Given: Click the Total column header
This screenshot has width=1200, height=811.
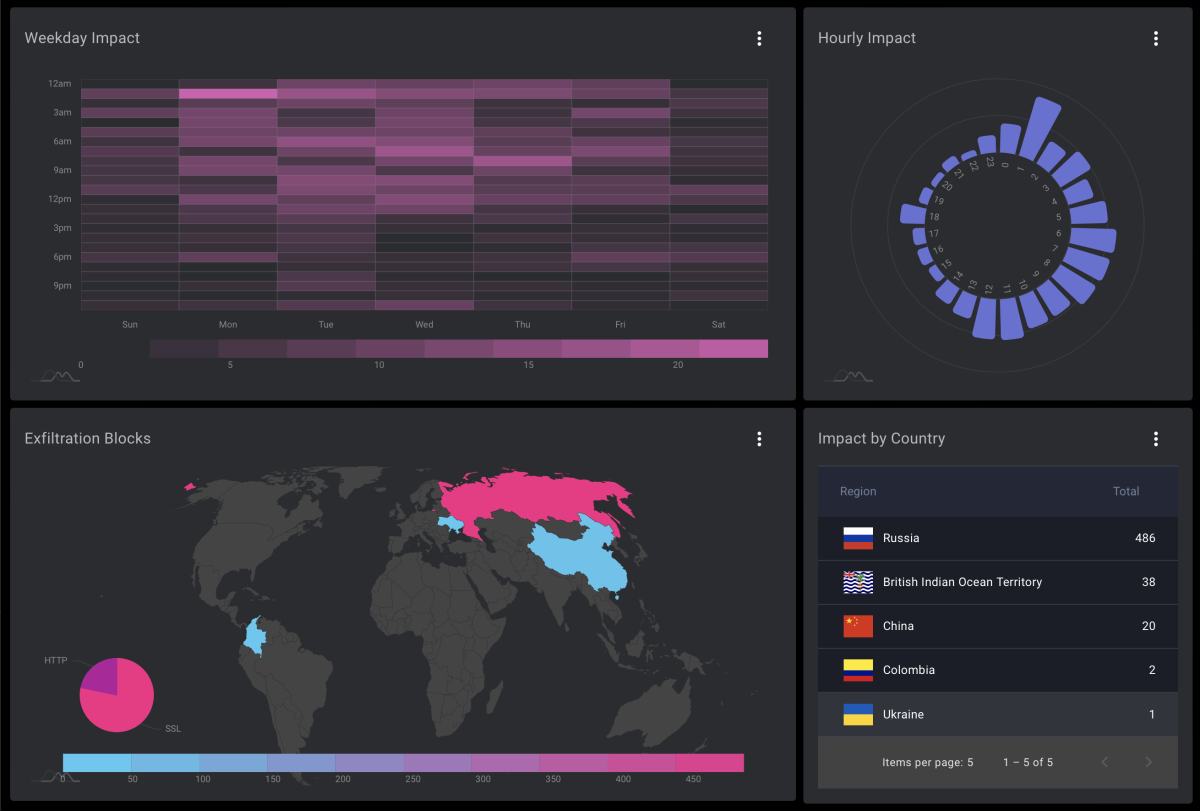Looking at the screenshot, I should tap(1126, 491).
